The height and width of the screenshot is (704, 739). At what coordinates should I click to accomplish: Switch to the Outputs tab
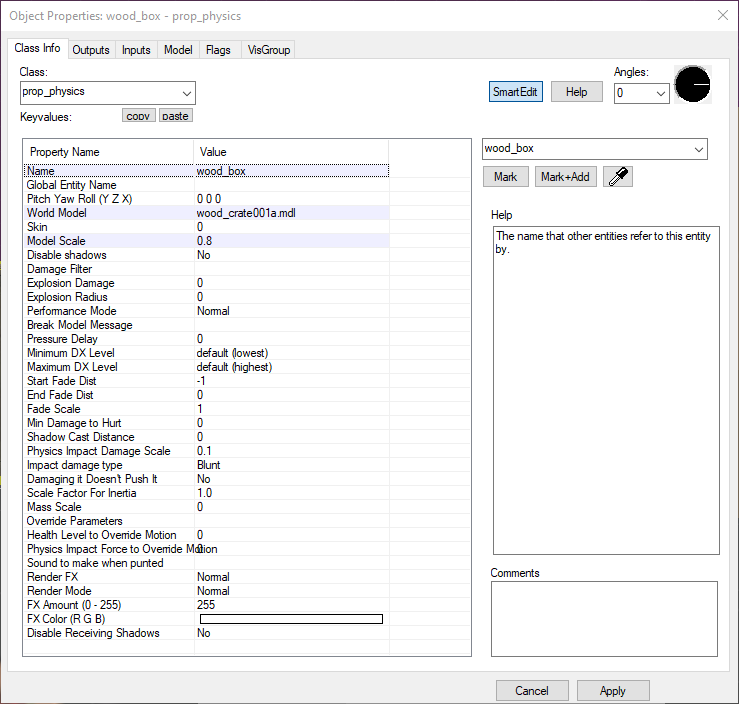pyautogui.click(x=91, y=50)
